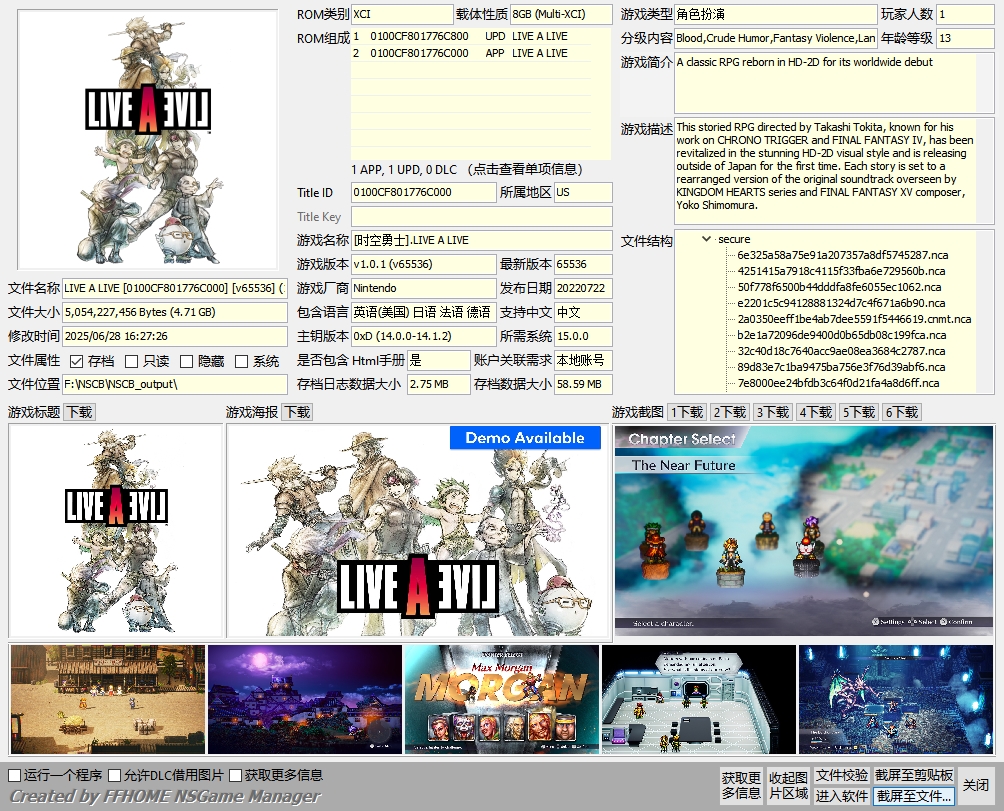Click the 修改时间 2025/06/28 field
The image size is (1004, 811).
(x=175, y=337)
